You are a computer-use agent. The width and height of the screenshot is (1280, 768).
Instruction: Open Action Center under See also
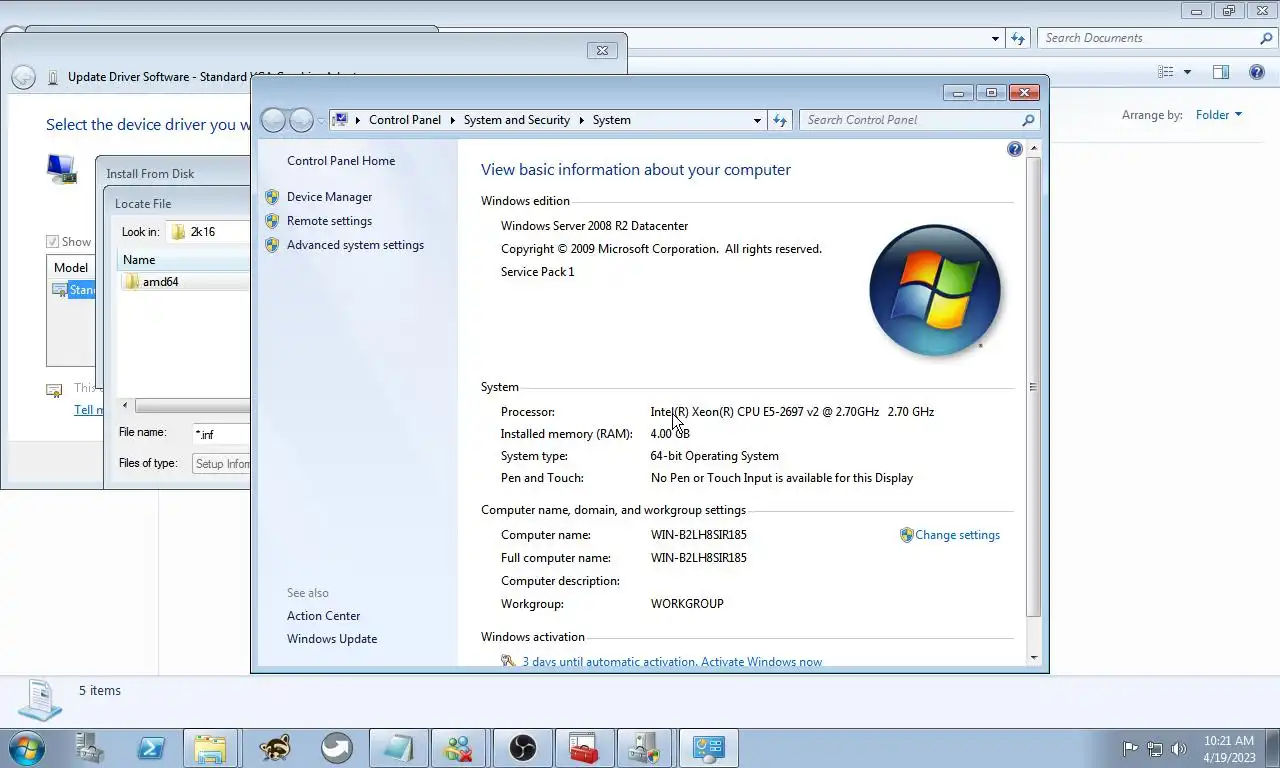tap(323, 616)
